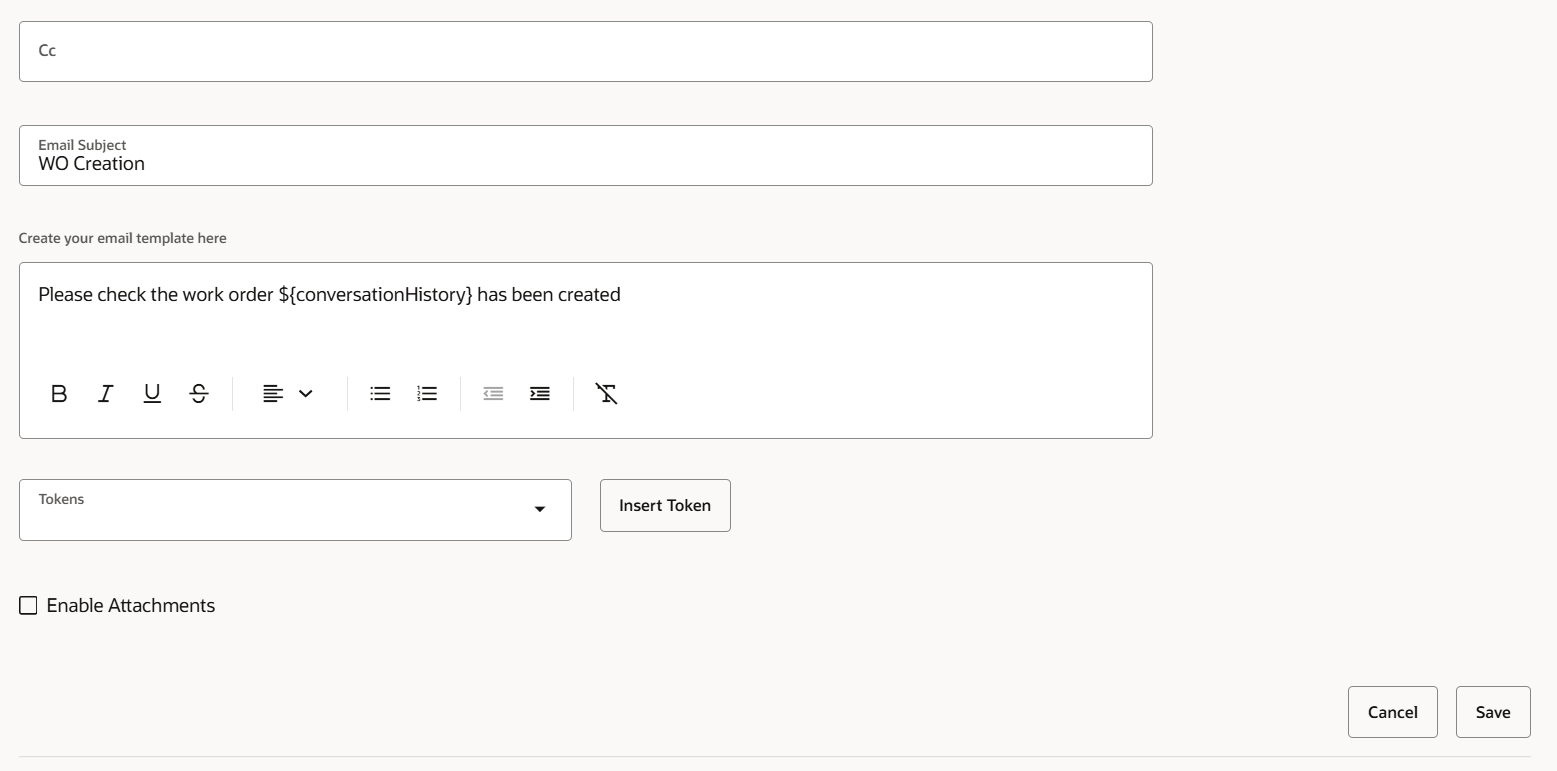Insert a bulleted list

tap(380, 394)
